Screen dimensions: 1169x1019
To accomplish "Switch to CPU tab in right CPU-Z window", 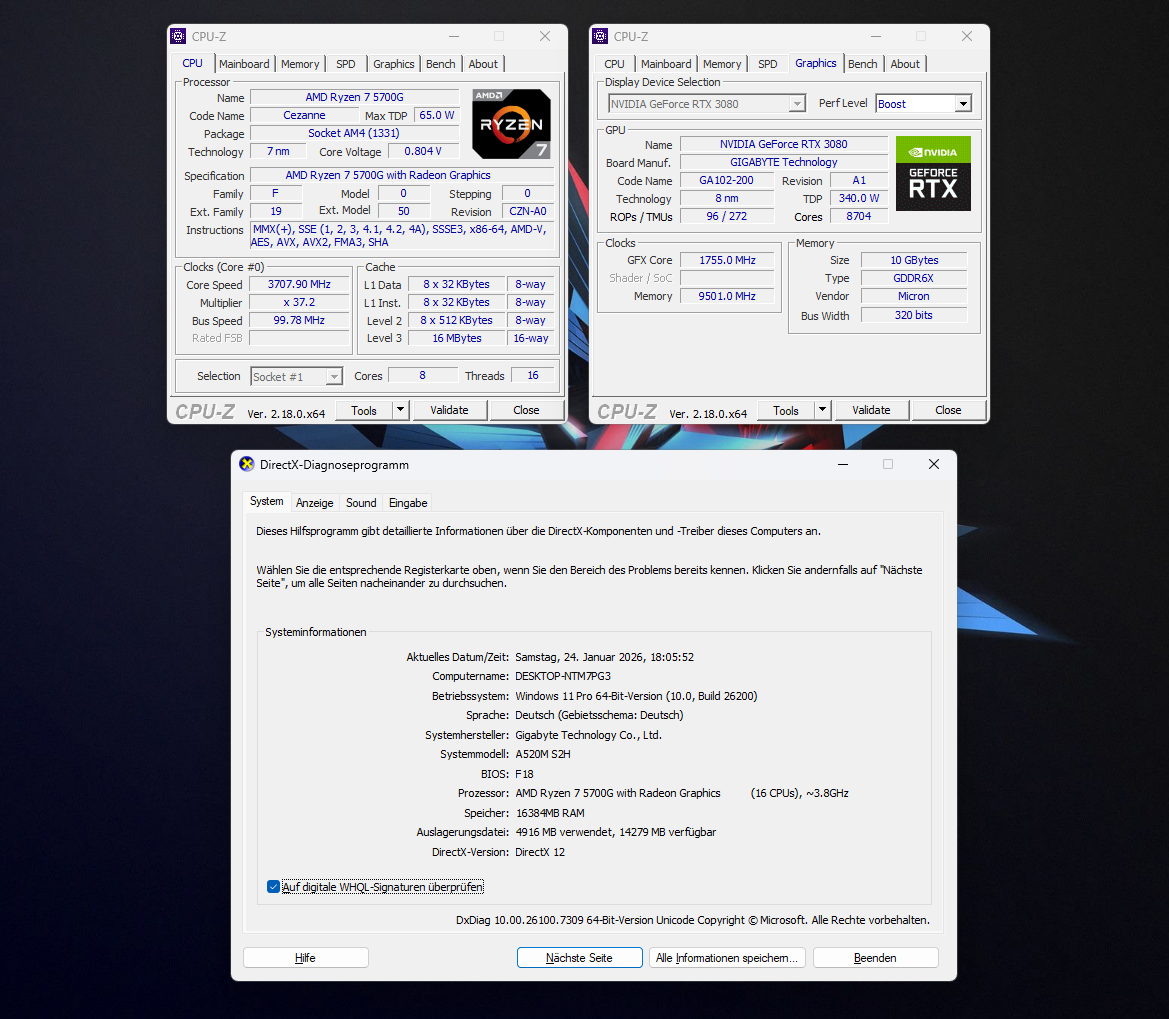I will tap(614, 64).
